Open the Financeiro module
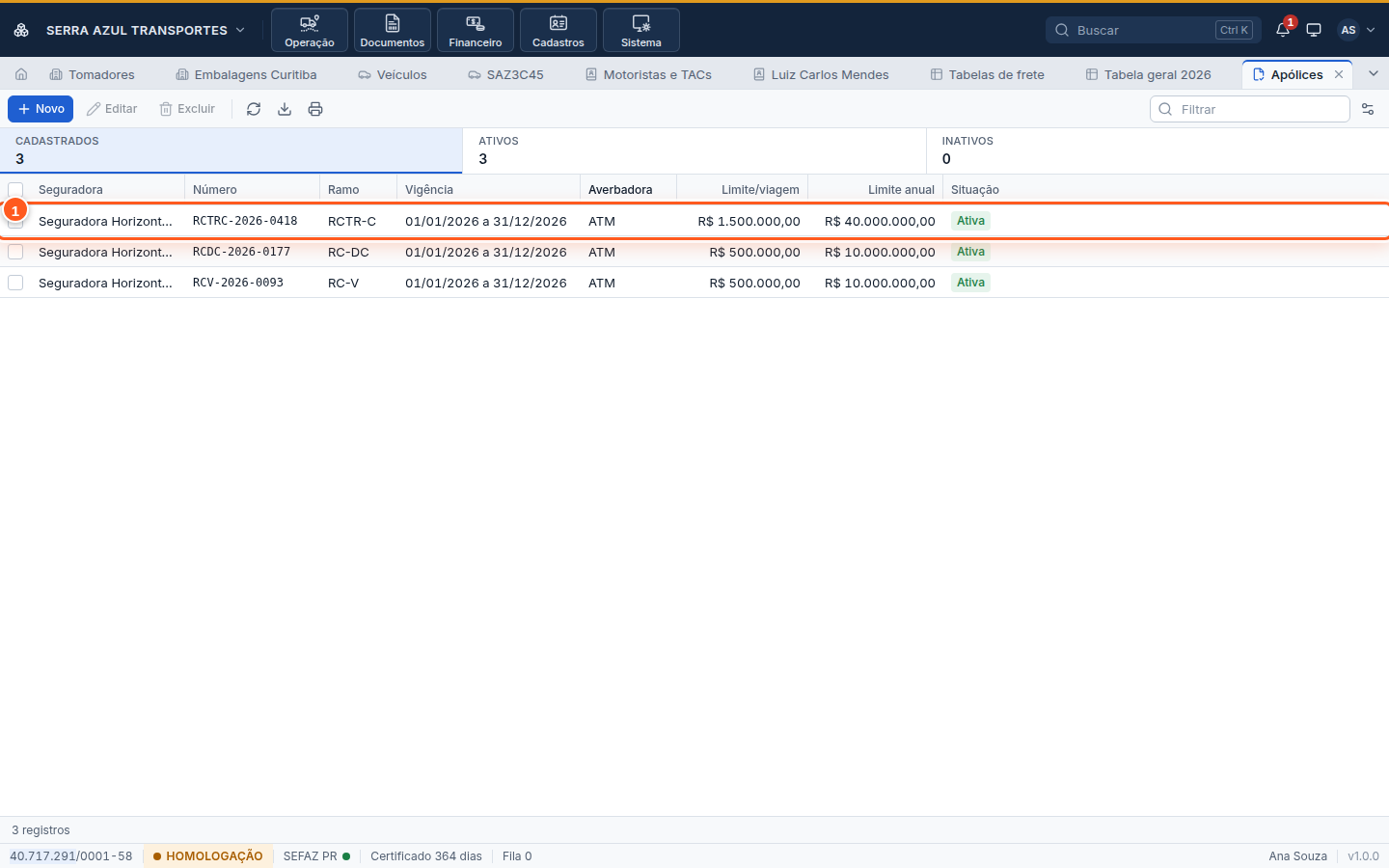 pos(476,30)
